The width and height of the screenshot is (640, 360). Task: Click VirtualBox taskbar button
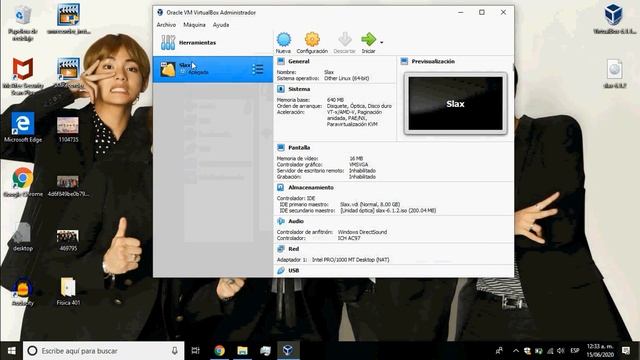tap(288, 351)
